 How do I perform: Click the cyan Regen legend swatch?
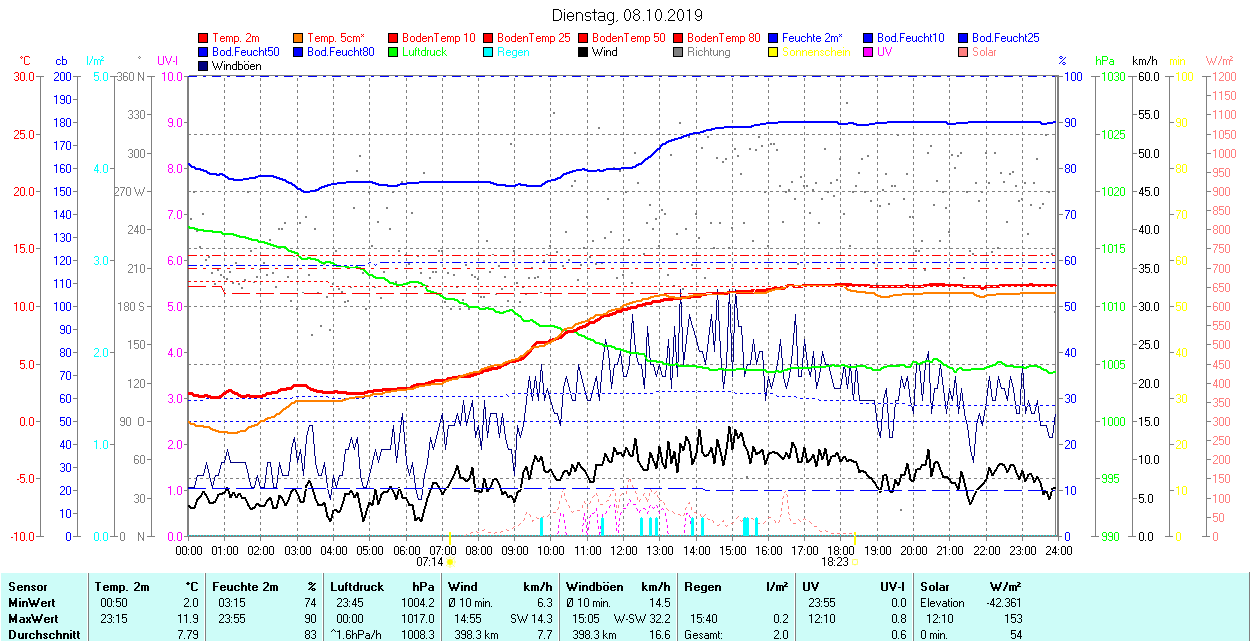point(489,52)
